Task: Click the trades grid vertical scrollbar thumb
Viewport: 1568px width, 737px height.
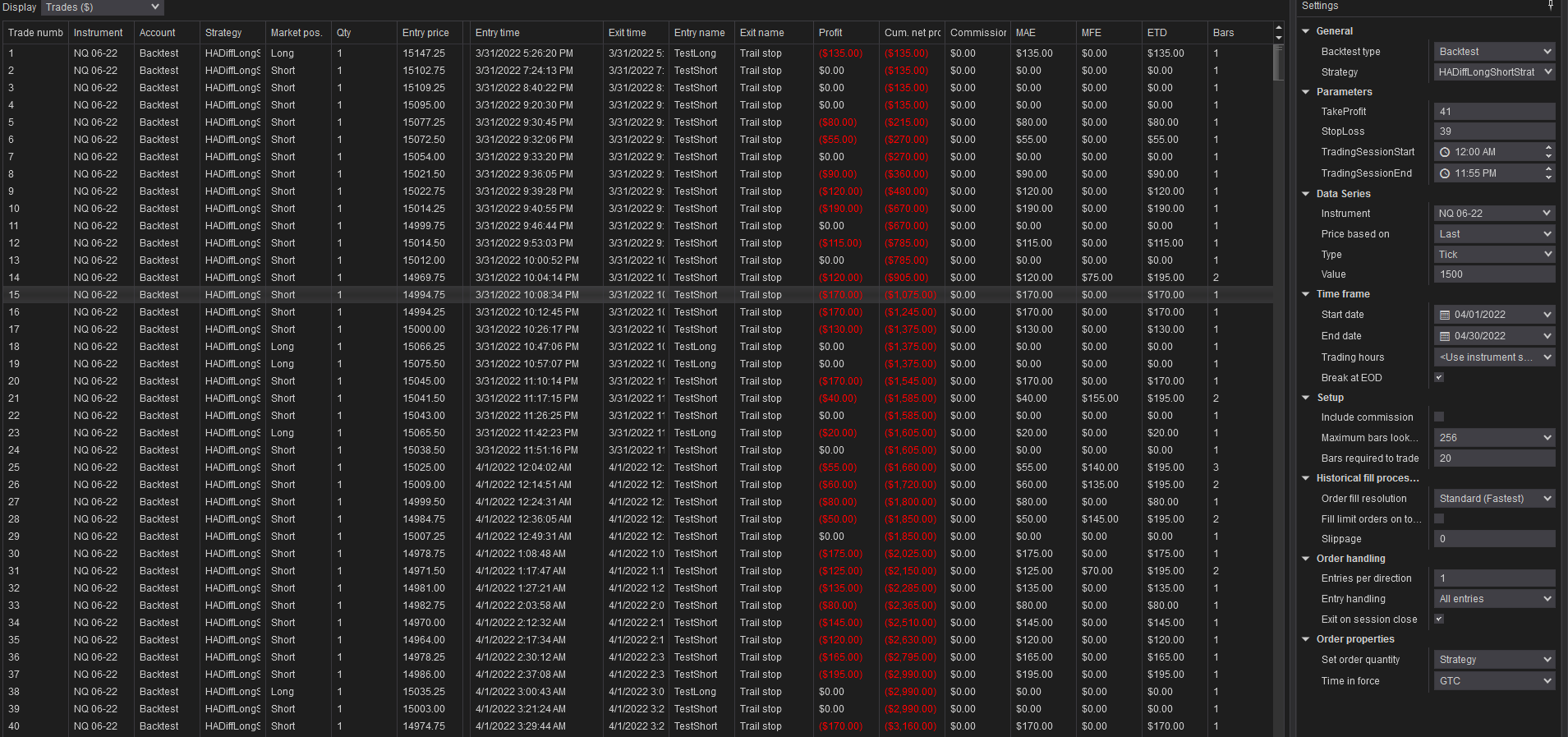Action: point(1278,62)
